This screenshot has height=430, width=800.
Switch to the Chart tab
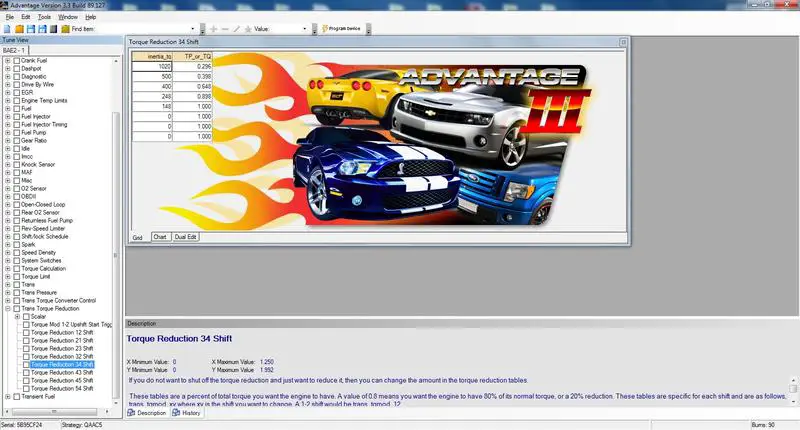(160, 237)
